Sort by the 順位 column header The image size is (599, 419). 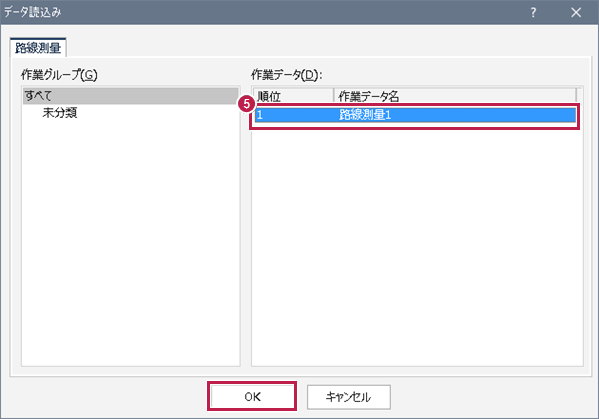(x=293, y=96)
